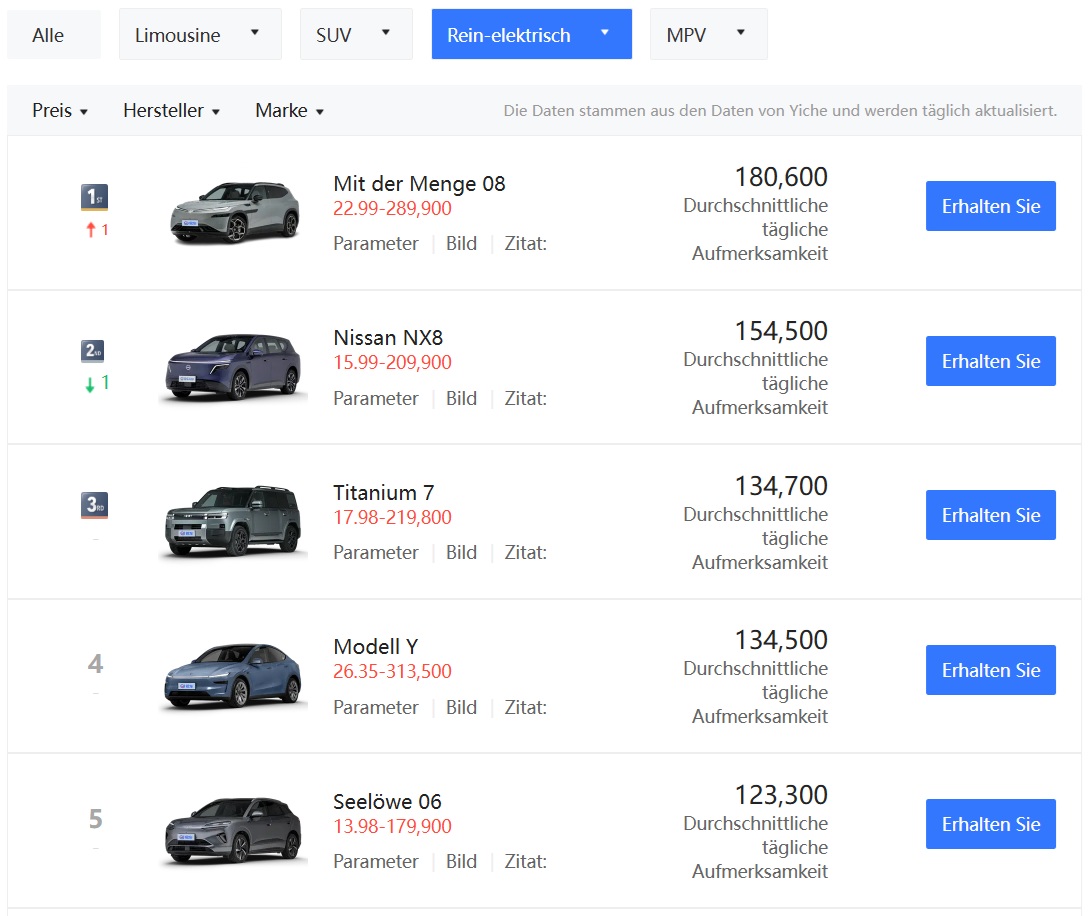Open the Marke filter dropdown
This screenshot has height=916, width=1092.
pos(290,111)
